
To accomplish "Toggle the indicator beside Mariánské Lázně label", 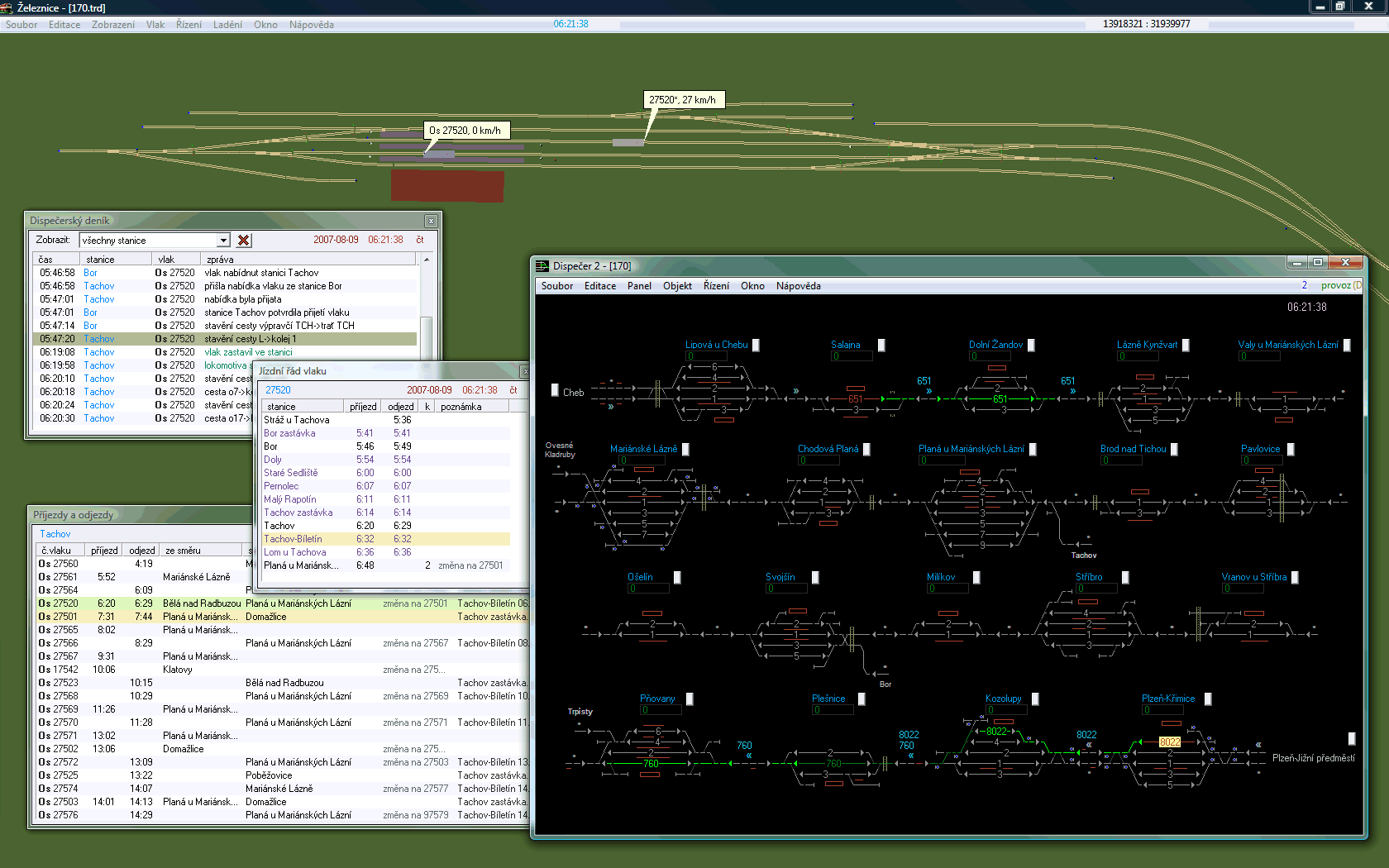I will click(x=685, y=450).
